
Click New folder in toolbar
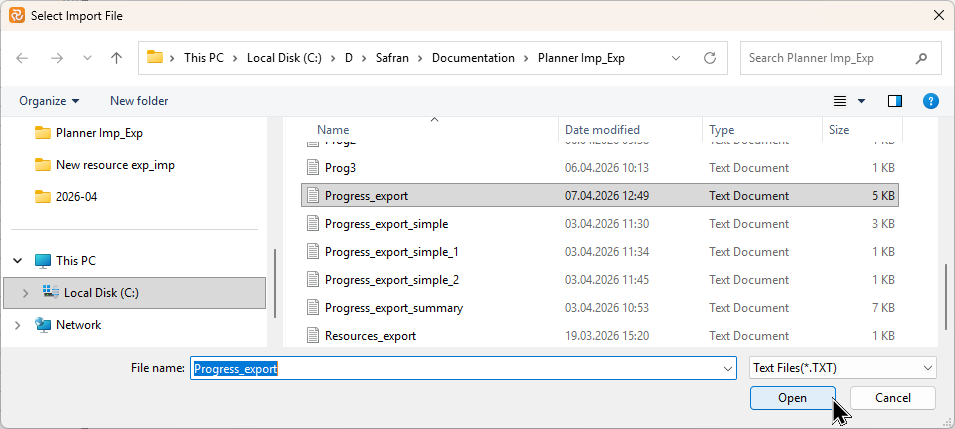tap(139, 101)
